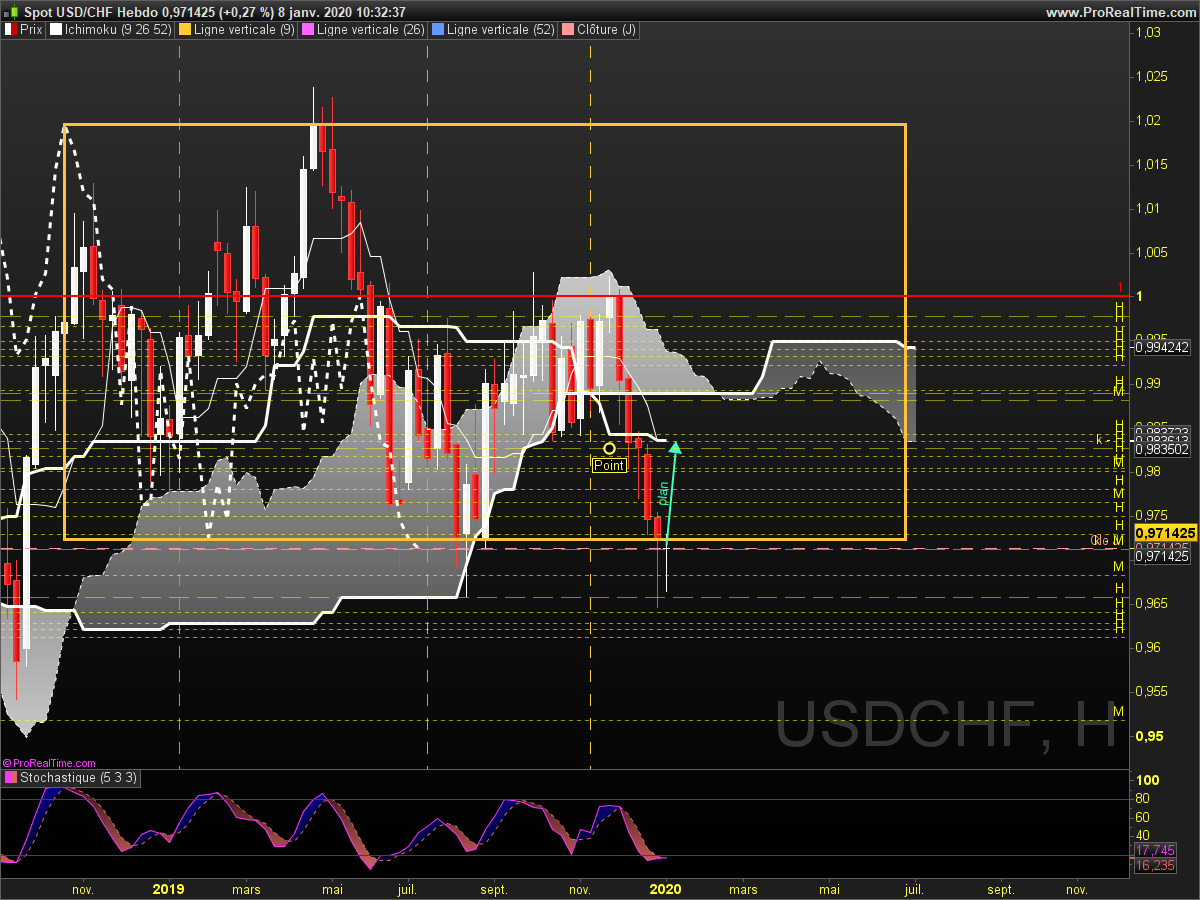Click the yellow circle marker above Point
This screenshot has width=1200, height=900.
click(609, 448)
